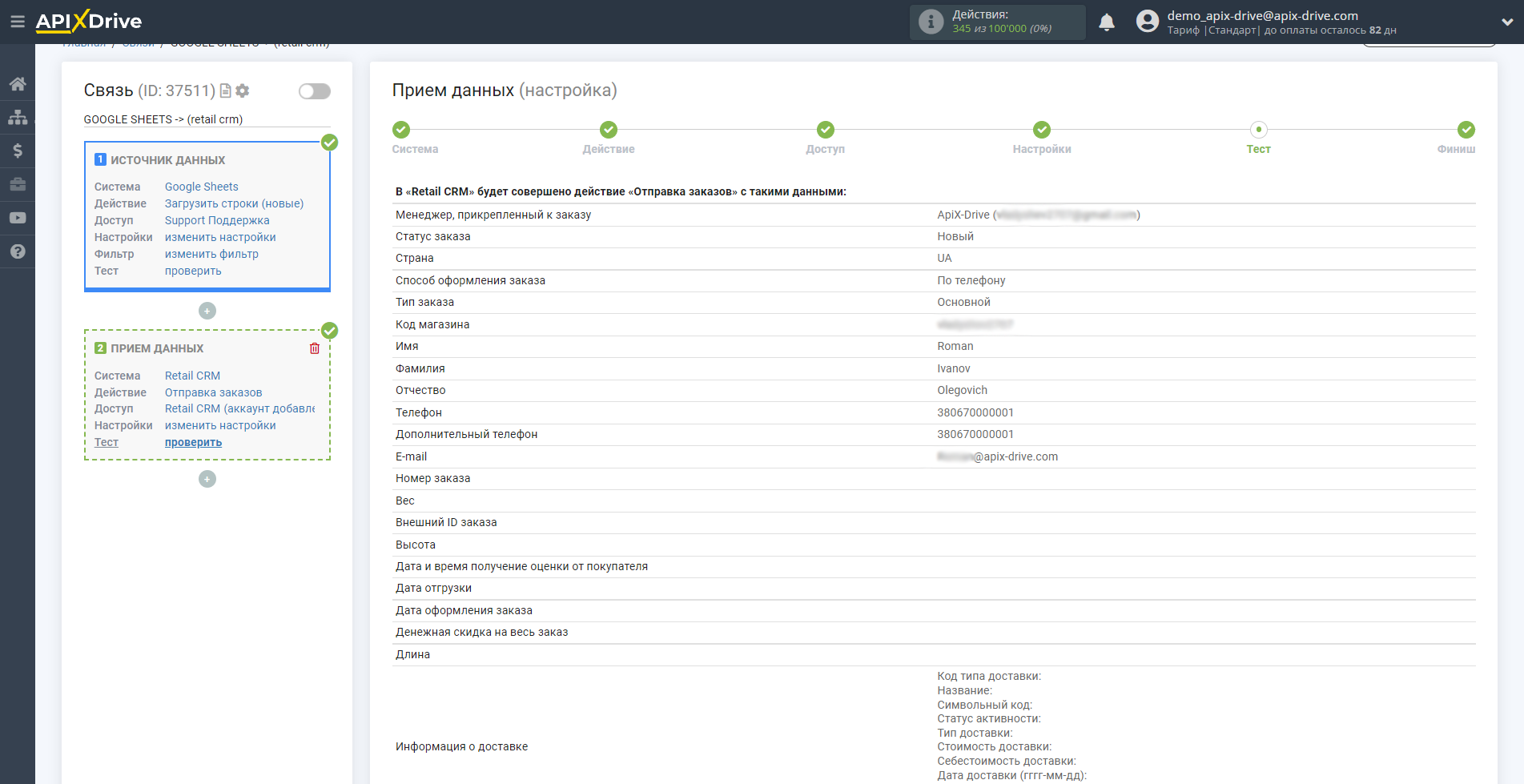This screenshot has height=784, width=1524.
Task: Click the E-mail row label
Action: pyautogui.click(x=411, y=456)
